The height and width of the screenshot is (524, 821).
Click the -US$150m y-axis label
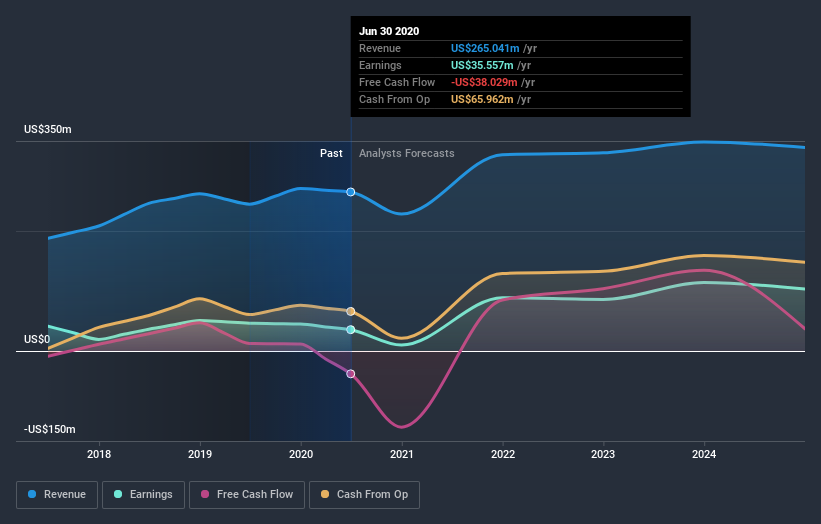[50, 429]
